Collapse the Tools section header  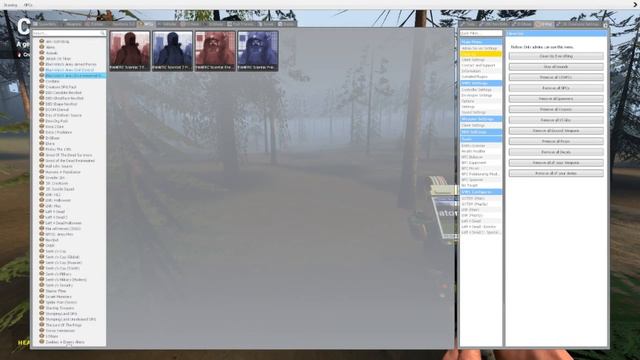481,139
